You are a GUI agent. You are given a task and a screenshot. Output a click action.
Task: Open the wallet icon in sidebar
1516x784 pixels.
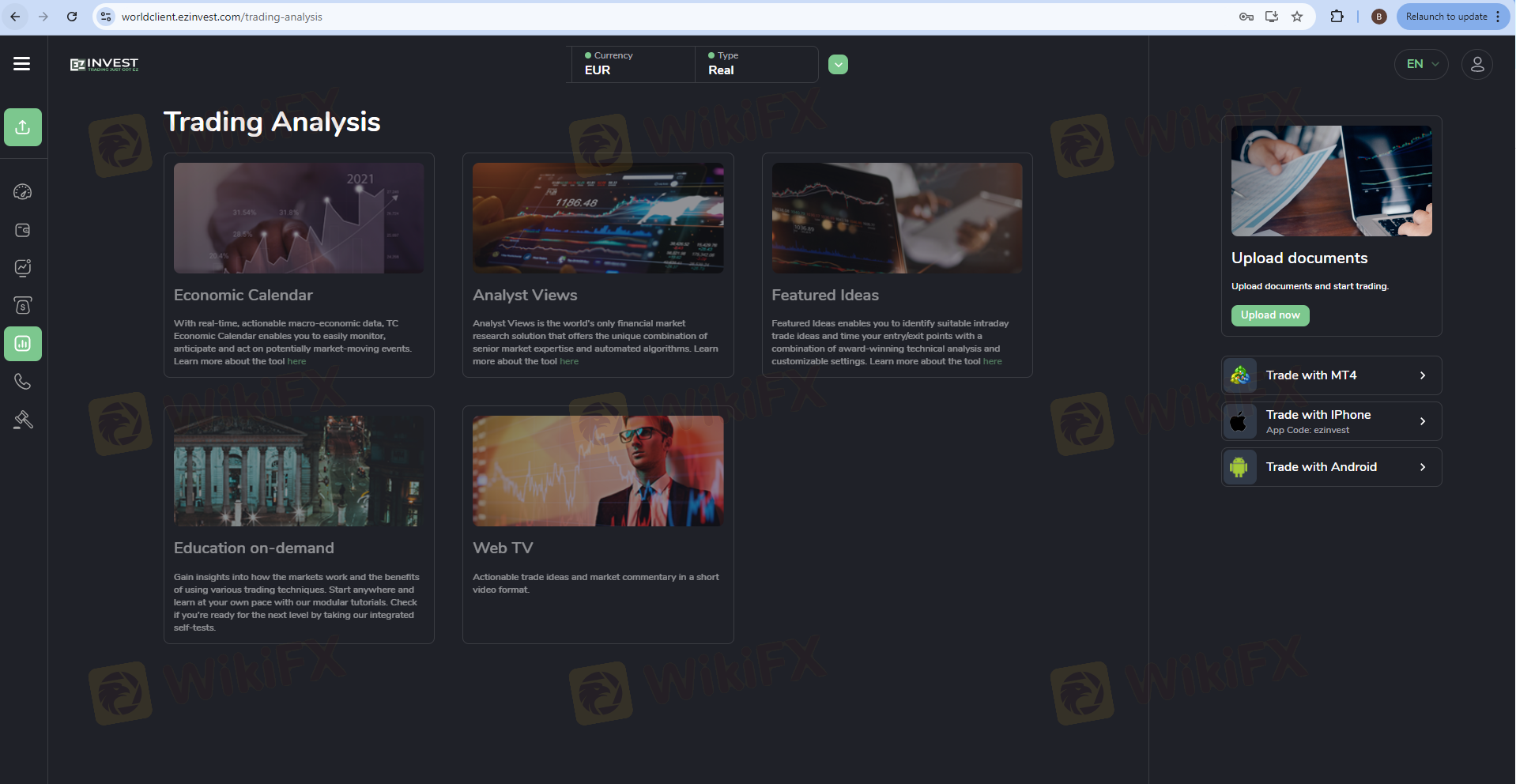(x=23, y=230)
